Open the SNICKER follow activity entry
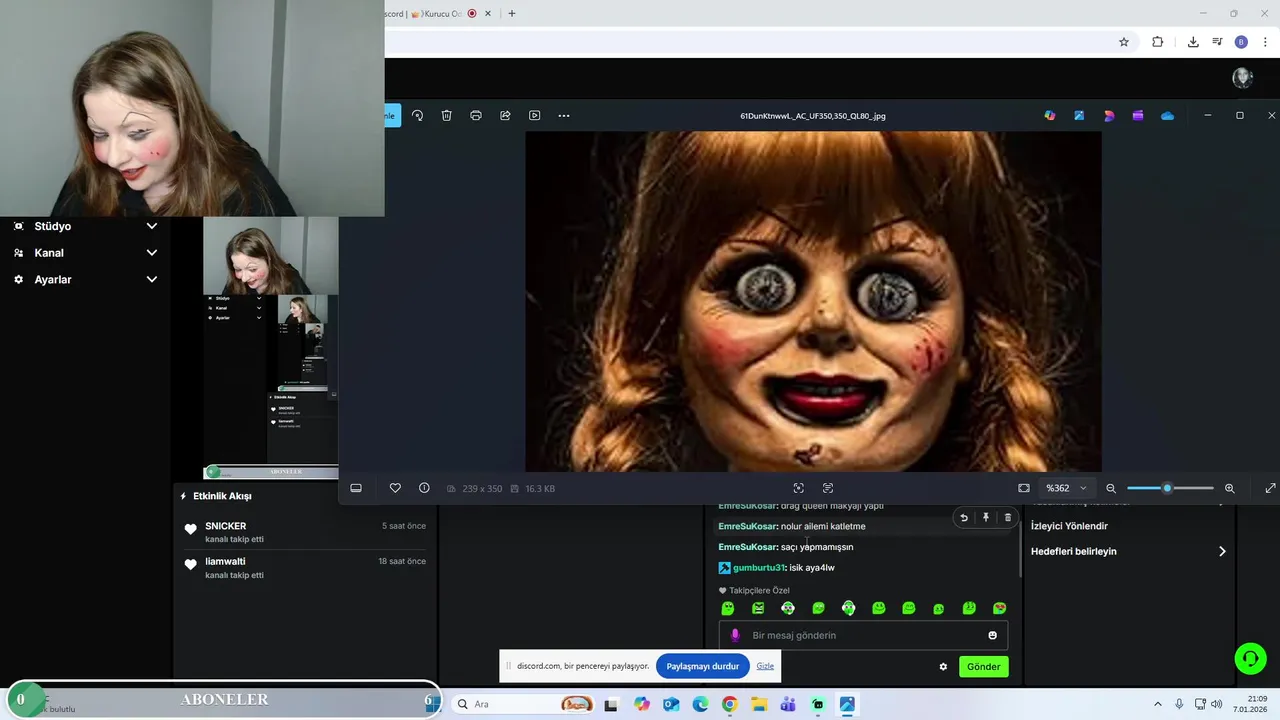Viewport: 1280px width, 720px height. click(305, 532)
